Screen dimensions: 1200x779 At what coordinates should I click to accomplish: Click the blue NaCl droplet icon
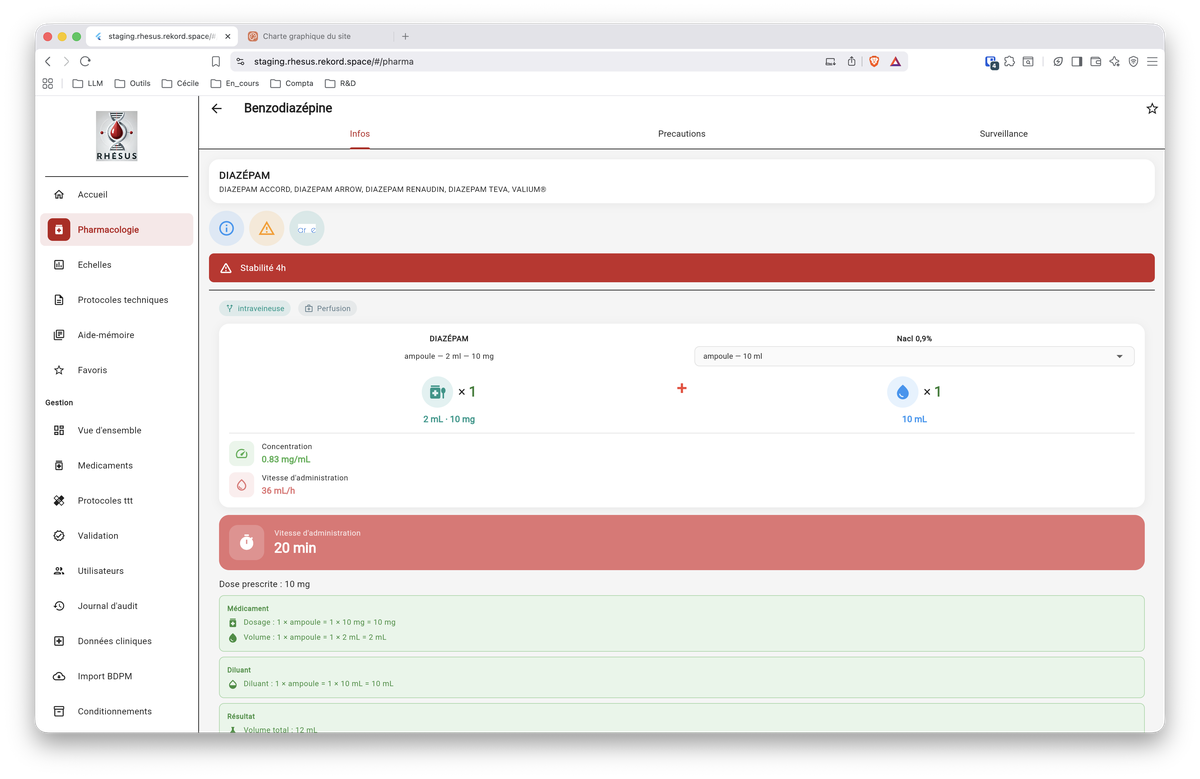(x=902, y=392)
